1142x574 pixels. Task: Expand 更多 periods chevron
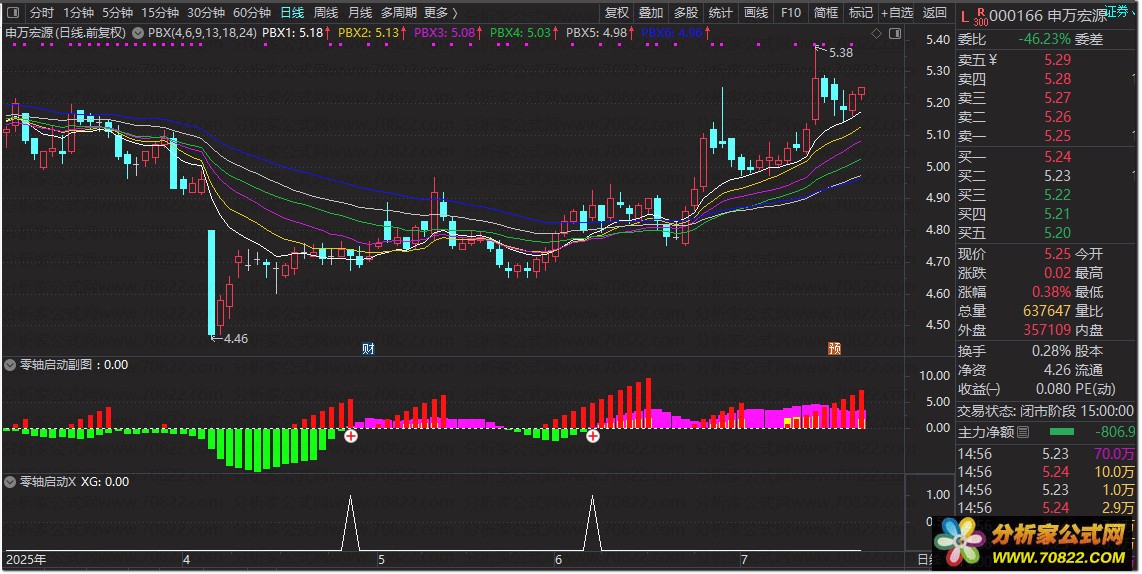click(455, 12)
